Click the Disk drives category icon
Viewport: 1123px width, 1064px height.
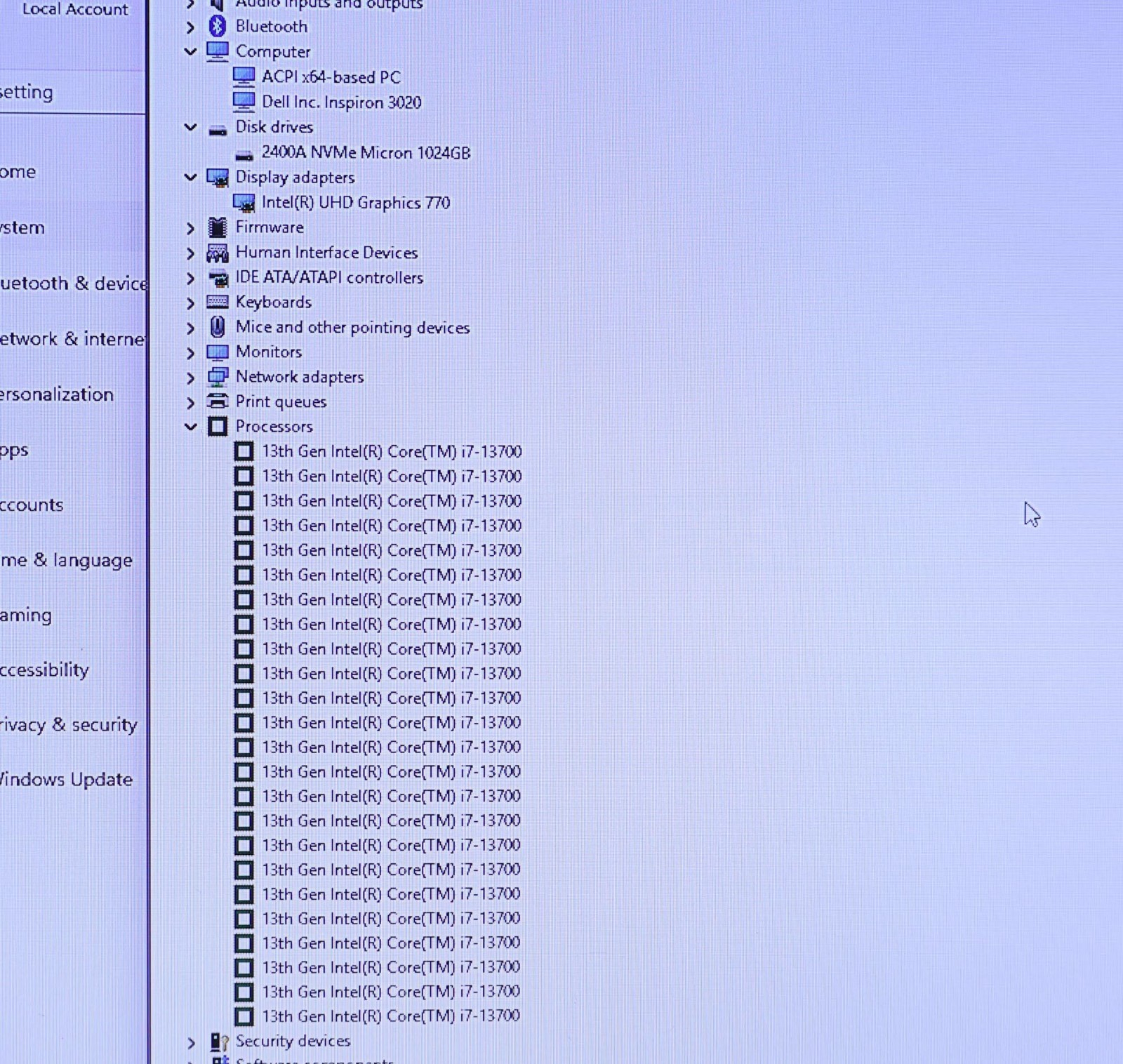218,129
